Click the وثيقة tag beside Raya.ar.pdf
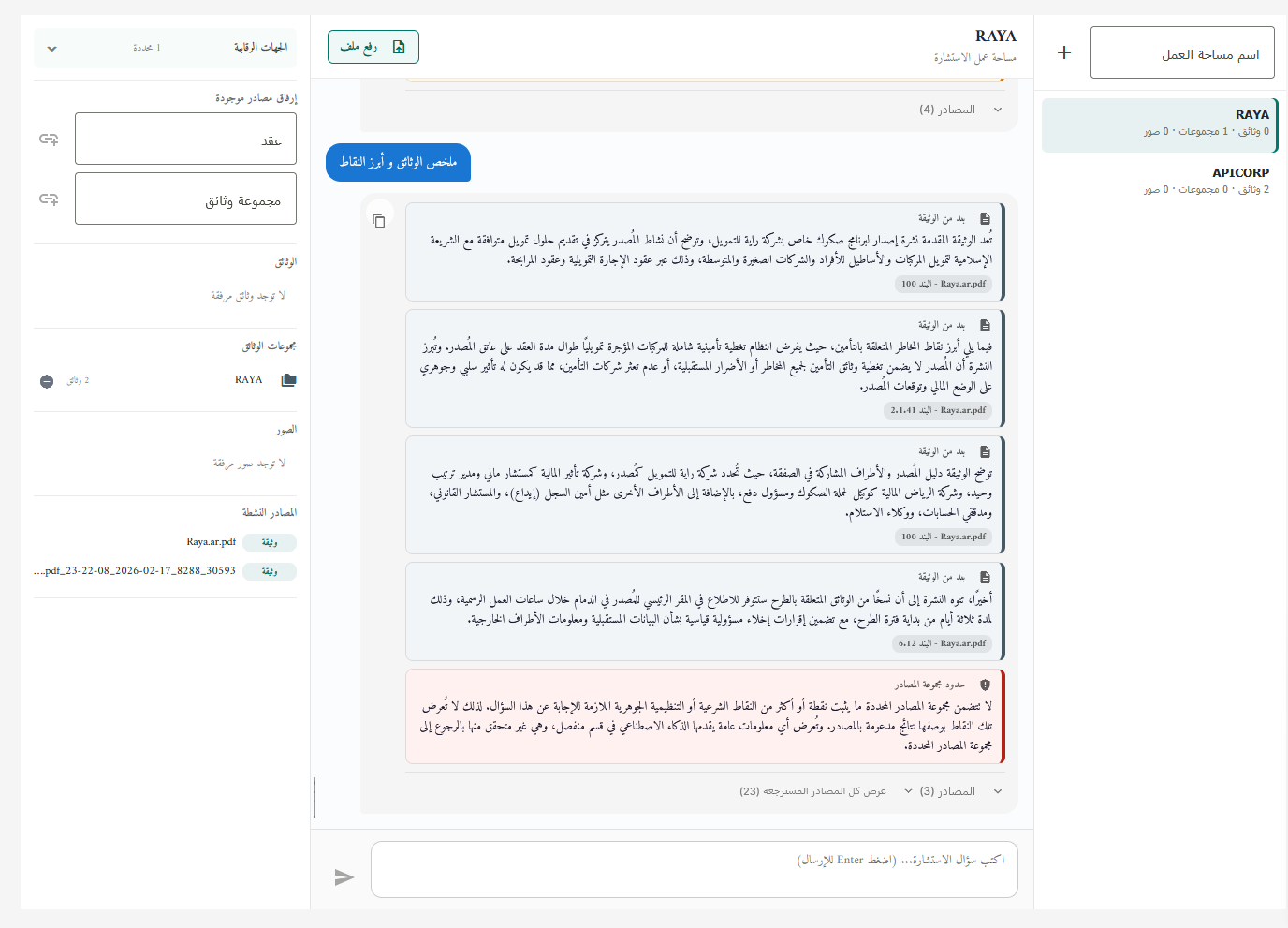 [270, 542]
